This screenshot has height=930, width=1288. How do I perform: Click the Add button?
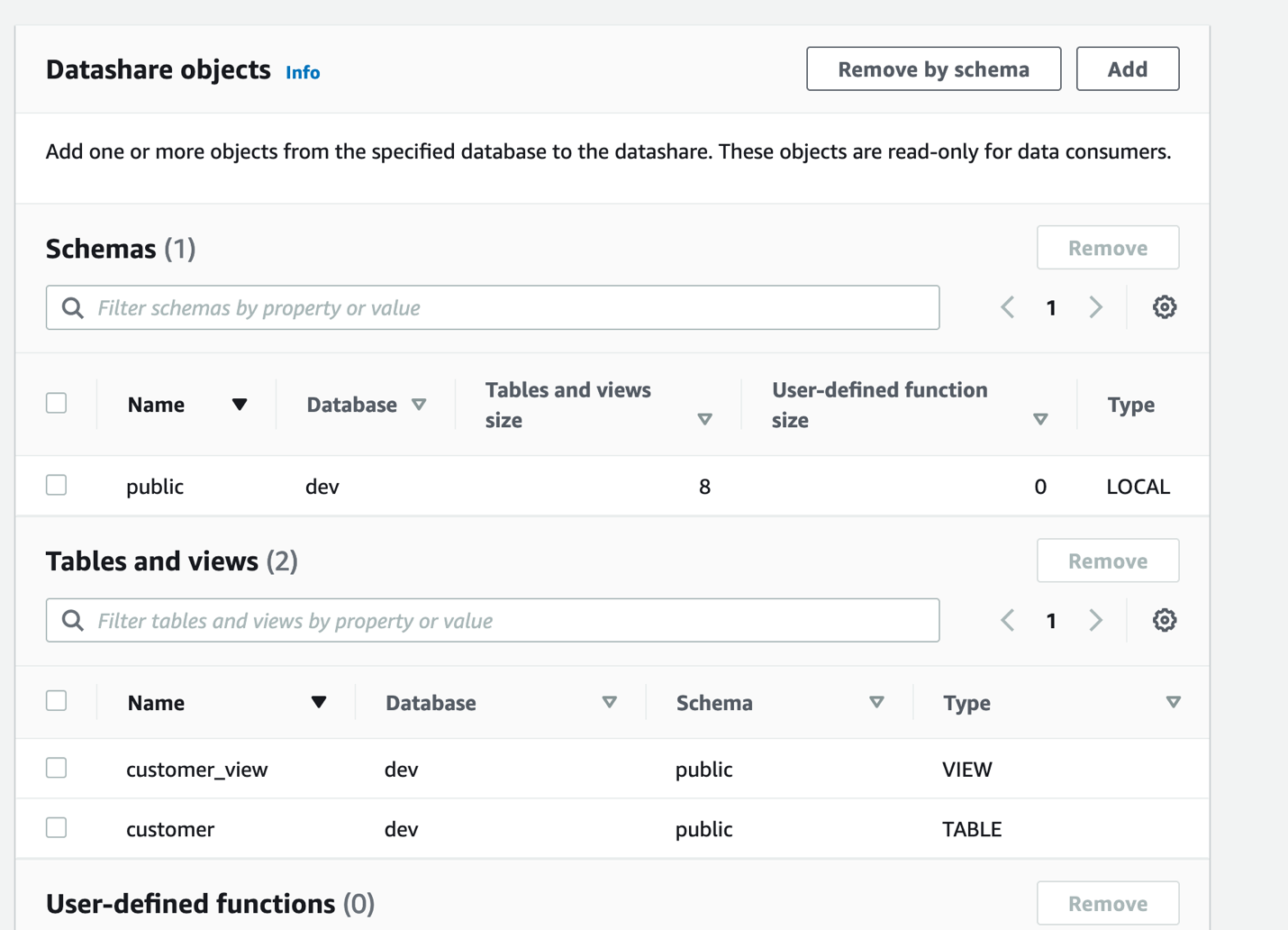[1127, 68]
